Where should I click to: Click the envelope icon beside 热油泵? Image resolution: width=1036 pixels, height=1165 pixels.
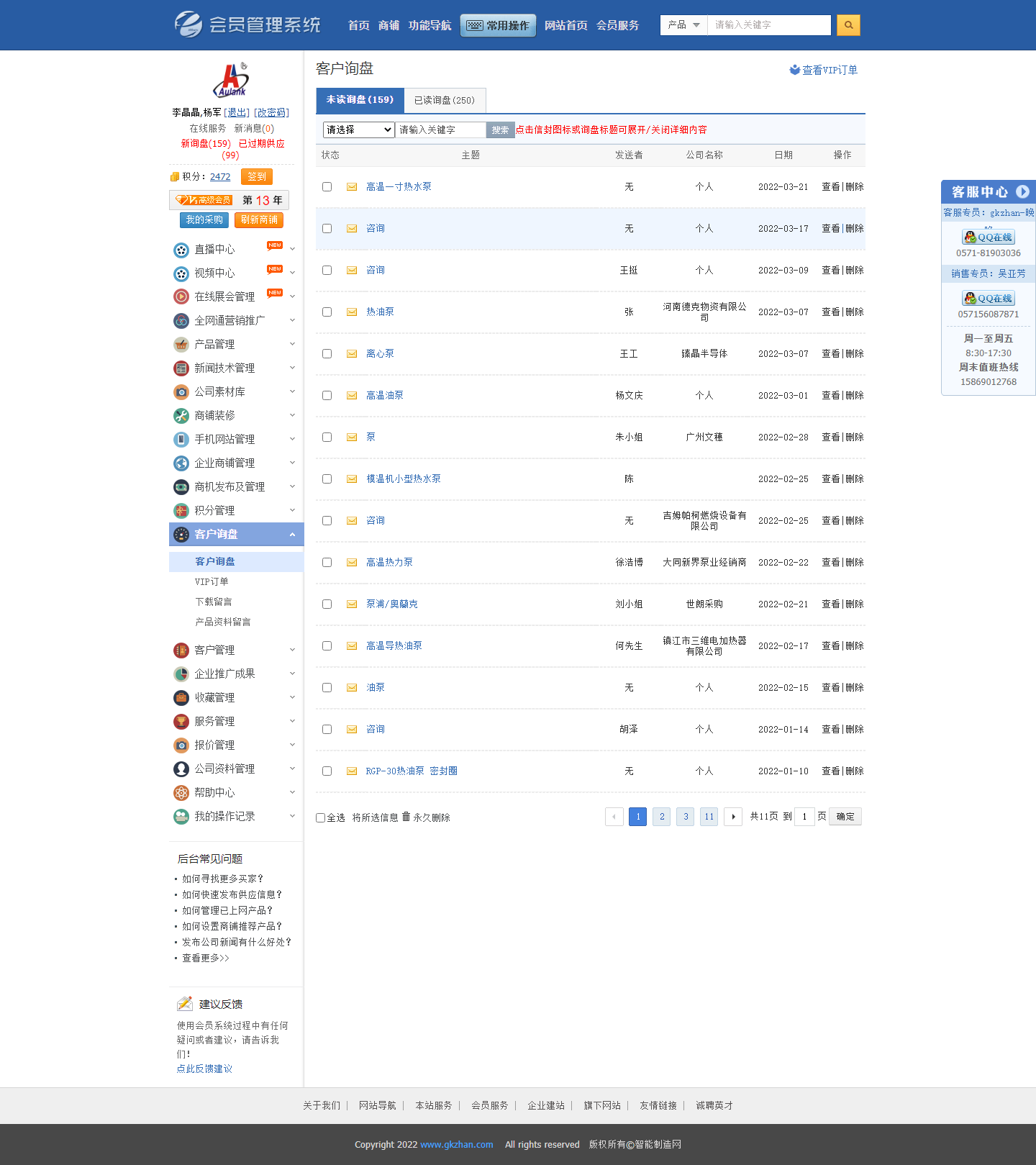click(x=352, y=312)
